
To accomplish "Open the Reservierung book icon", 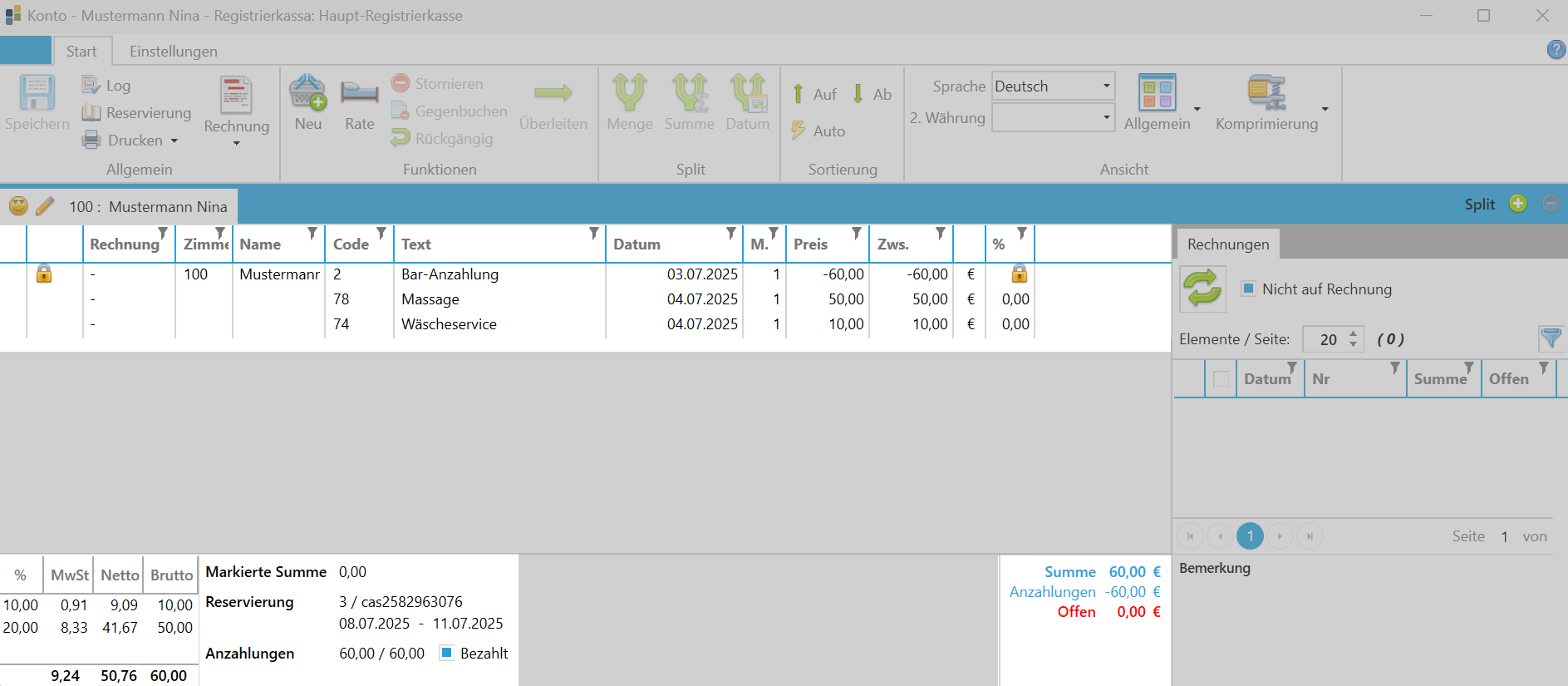I will 91,112.
